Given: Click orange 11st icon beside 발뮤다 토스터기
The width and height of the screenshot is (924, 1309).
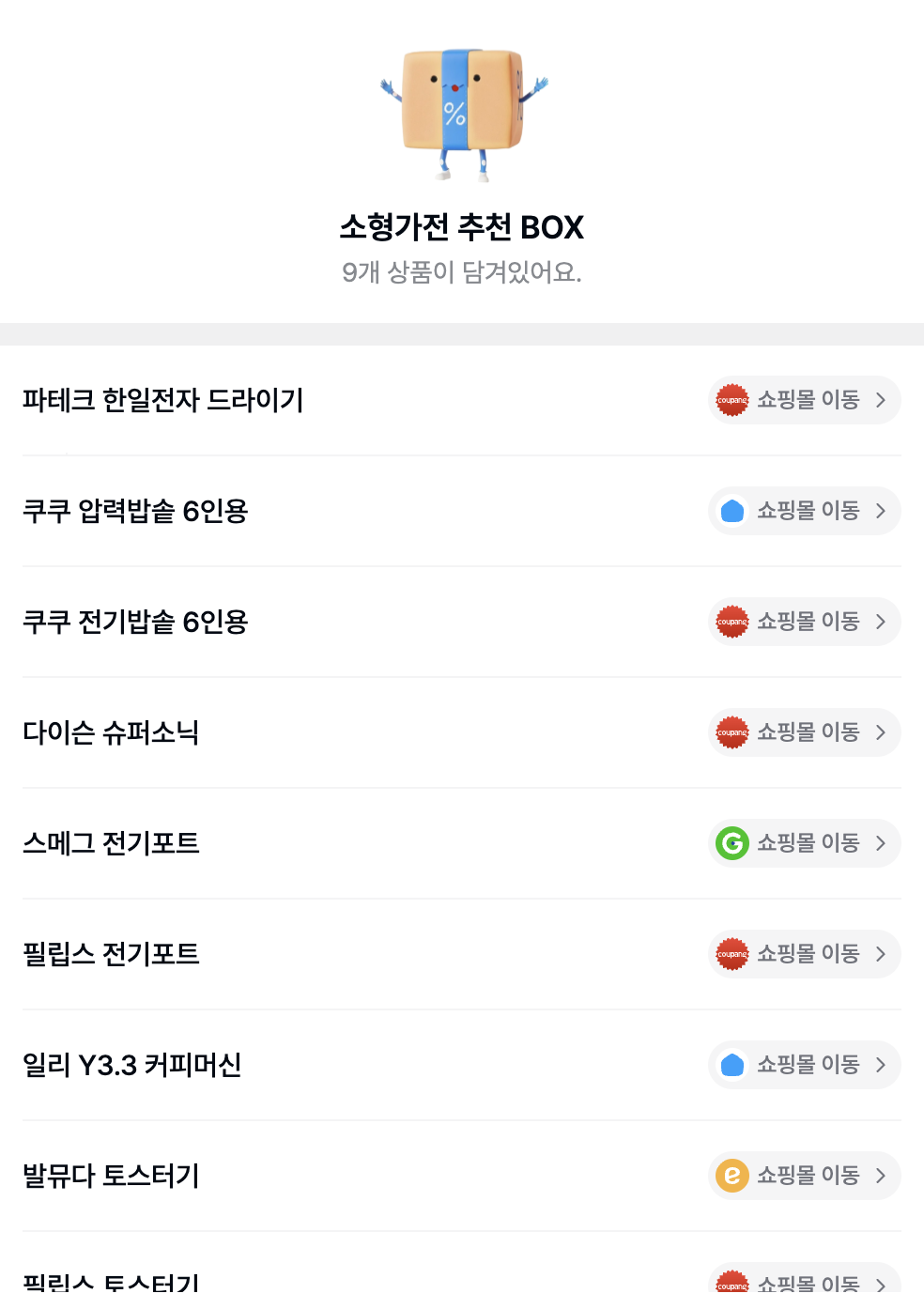Looking at the screenshot, I should pos(732,1176).
